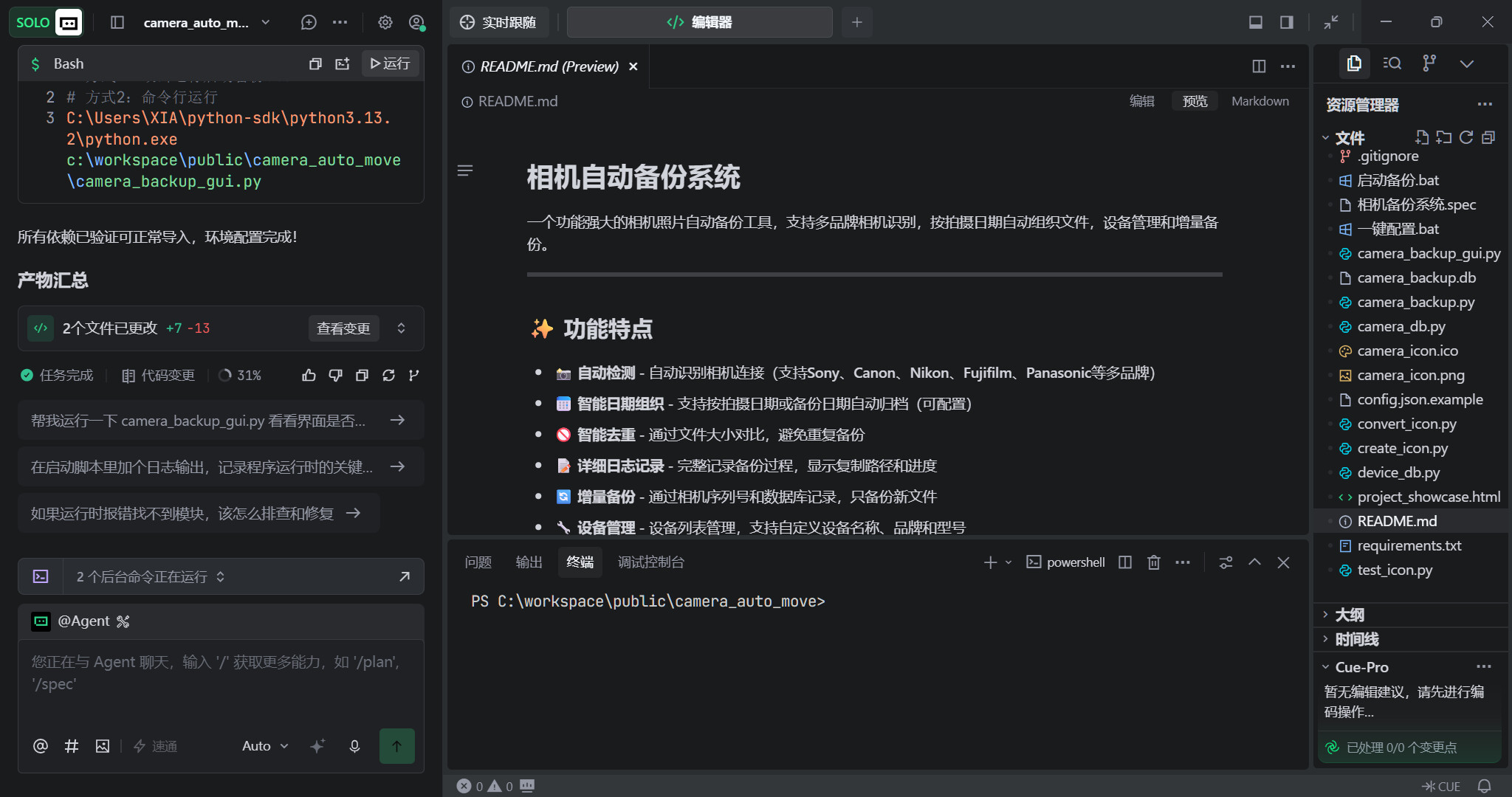
Task: Create a new file in explorer
Action: 1422,137
